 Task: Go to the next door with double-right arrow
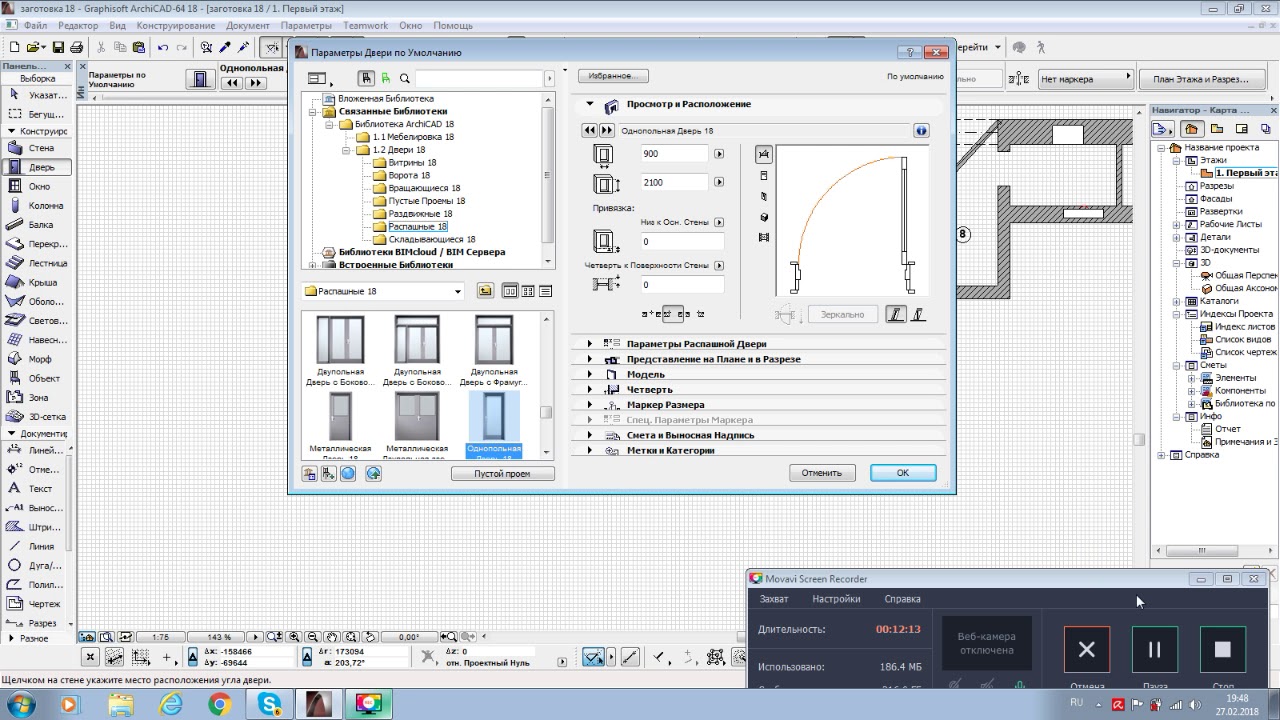(606, 130)
